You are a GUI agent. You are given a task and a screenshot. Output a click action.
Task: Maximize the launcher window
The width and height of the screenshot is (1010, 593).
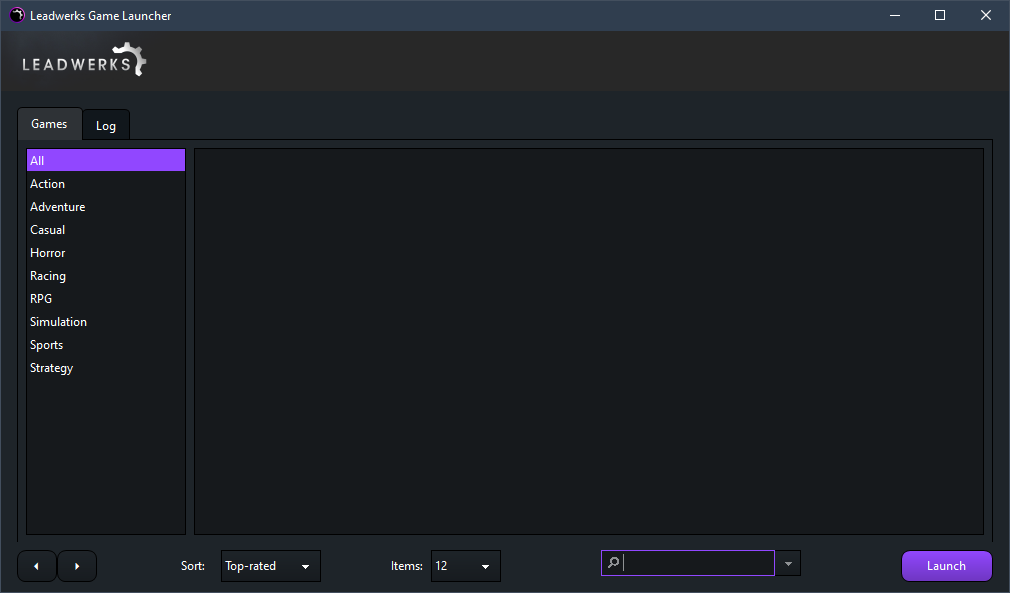[x=940, y=15]
